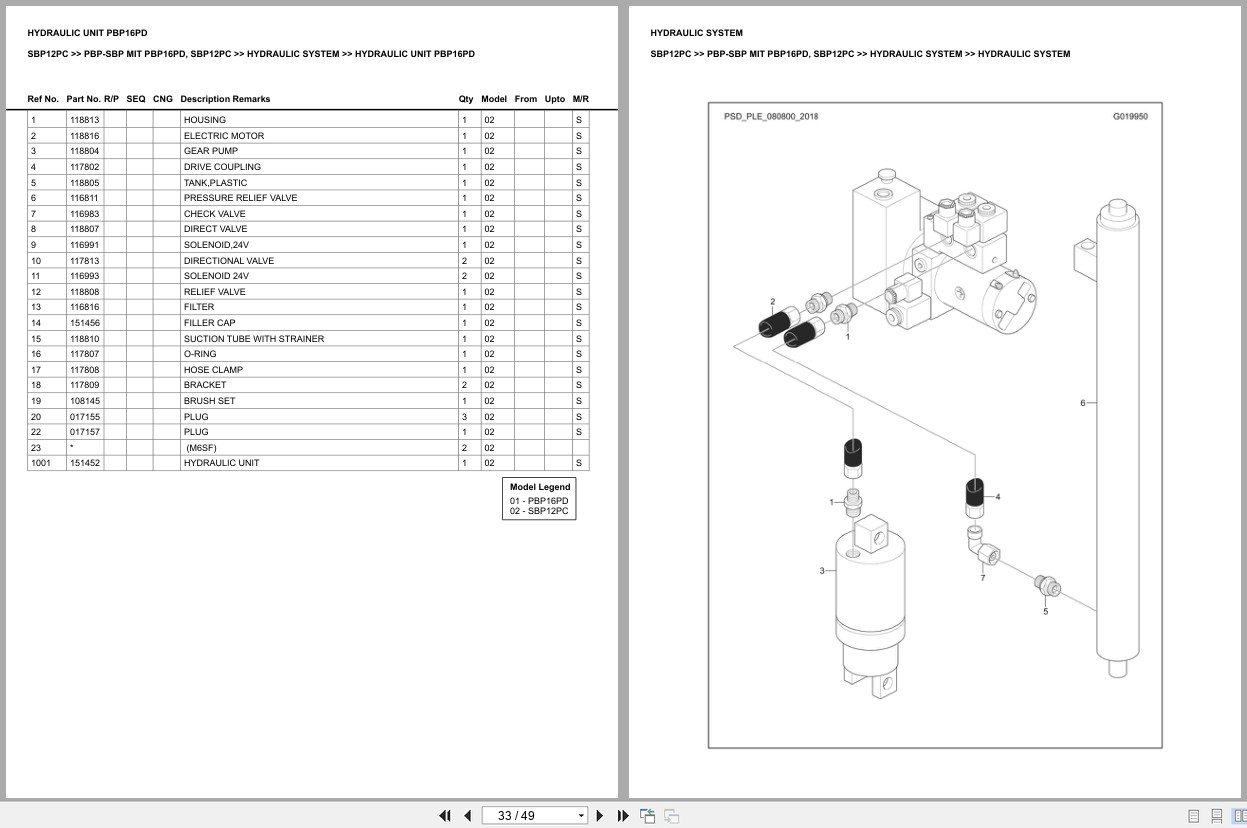
Task: Click HYDRAULIC UNIT description in row 1001
Action: (x=221, y=463)
